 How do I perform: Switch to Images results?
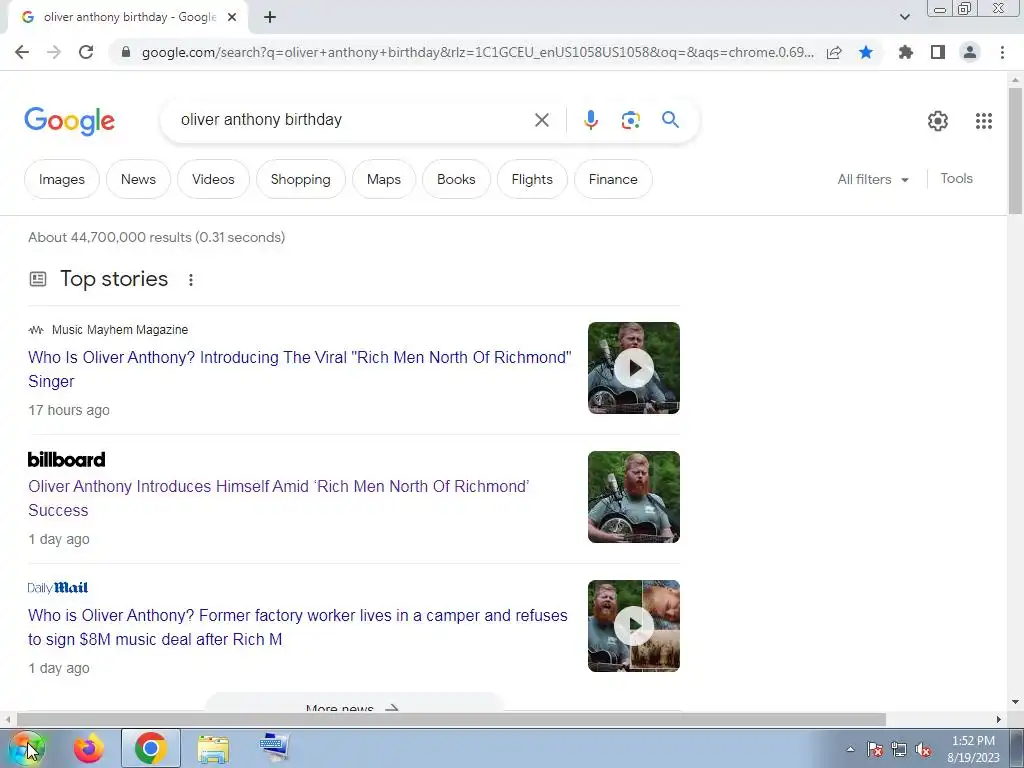(61, 179)
